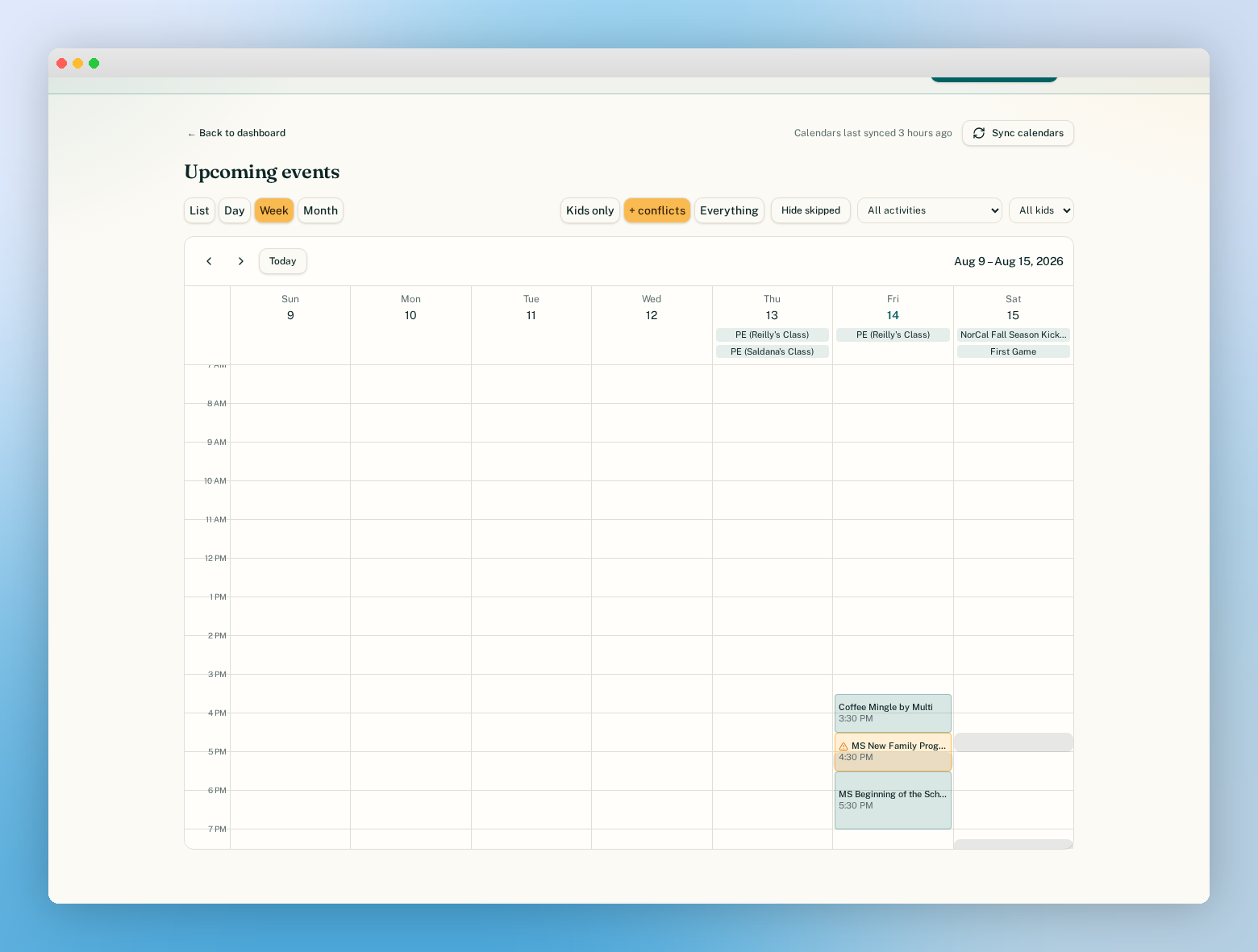Screen dimensions: 1258x952
Task: Go to previous week arrow
Action: pyautogui.click(x=209, y=261)
